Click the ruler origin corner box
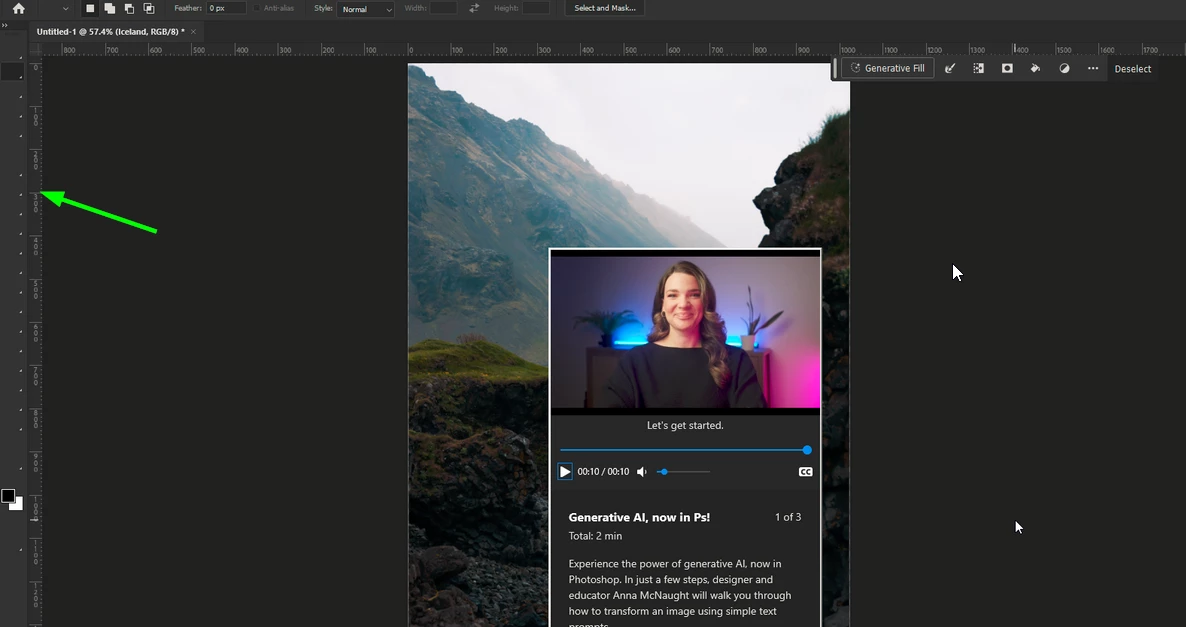The height and width of the screenshot is (627, 1186). click(x=35, y=50)
